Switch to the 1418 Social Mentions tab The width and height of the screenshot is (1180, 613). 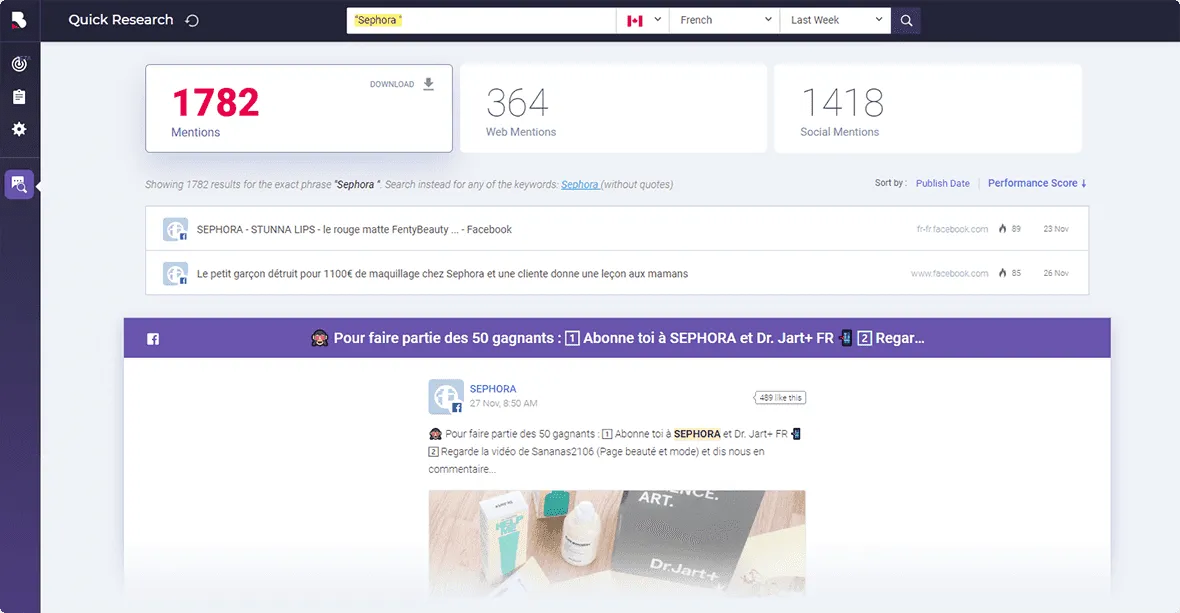927,108
